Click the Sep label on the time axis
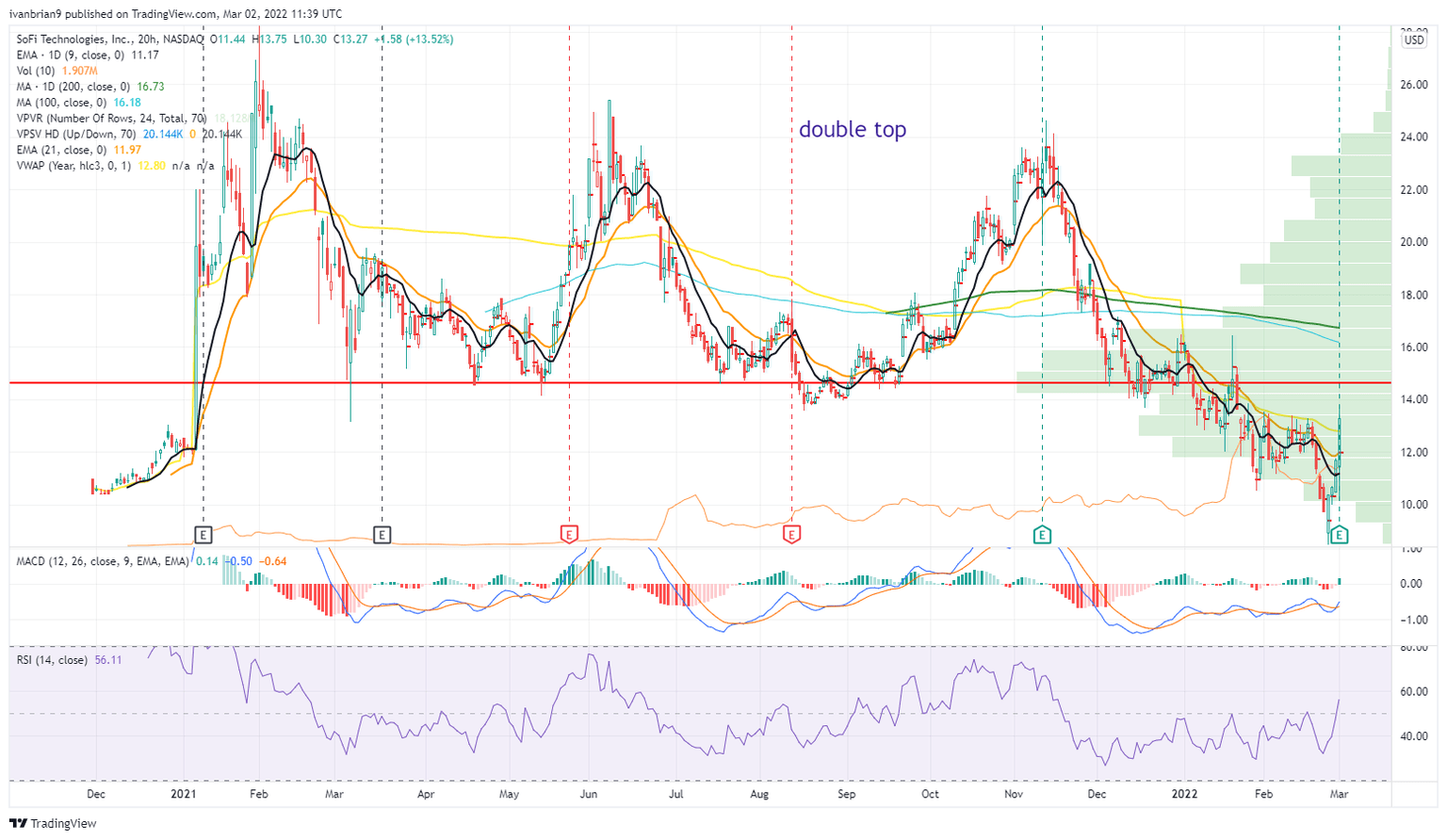The width and height of the screenshot is (1447, 840). coord(847,794)
